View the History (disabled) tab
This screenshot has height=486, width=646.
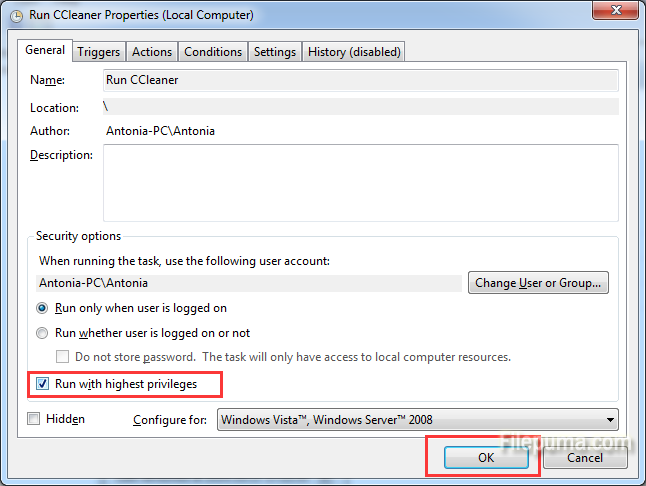[354, 52]
